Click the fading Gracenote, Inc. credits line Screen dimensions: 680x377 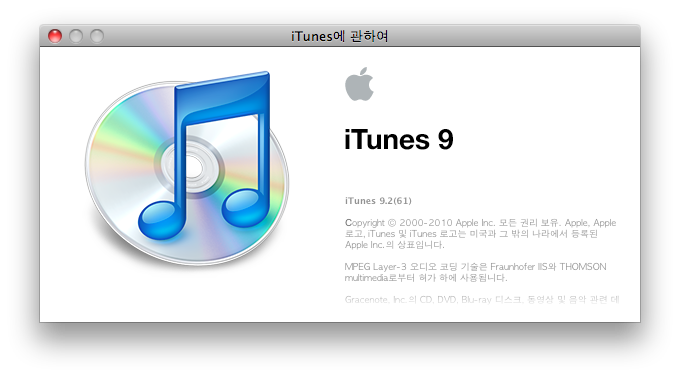[x=482, y=299]
